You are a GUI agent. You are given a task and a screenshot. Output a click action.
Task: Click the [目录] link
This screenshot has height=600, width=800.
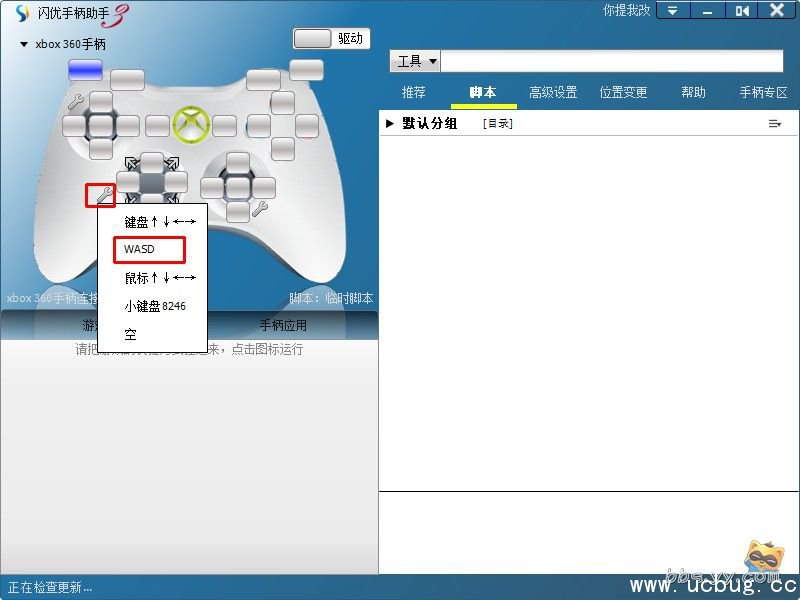pyautogui.click(x=497, y=123)
